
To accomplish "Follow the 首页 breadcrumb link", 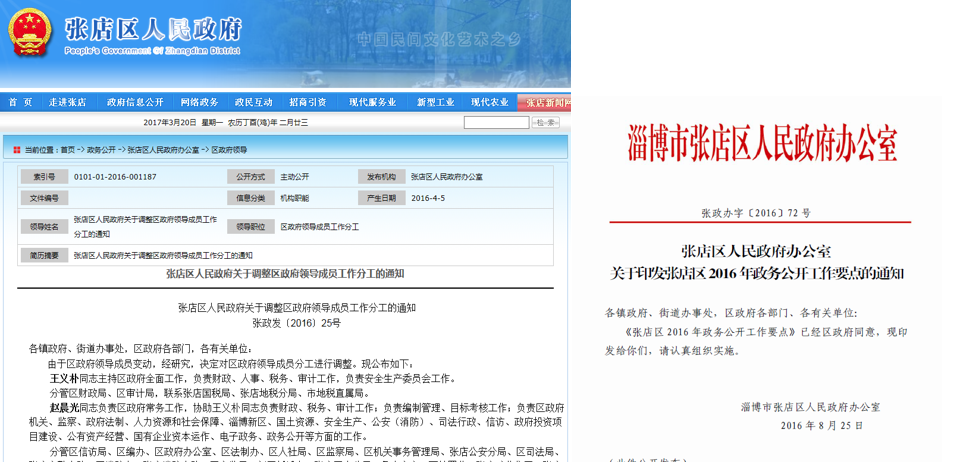I will [x=67, y=149].
